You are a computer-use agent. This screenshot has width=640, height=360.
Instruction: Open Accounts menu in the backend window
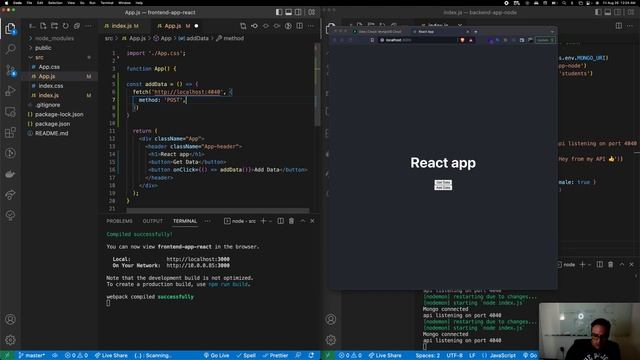(331, 319)
